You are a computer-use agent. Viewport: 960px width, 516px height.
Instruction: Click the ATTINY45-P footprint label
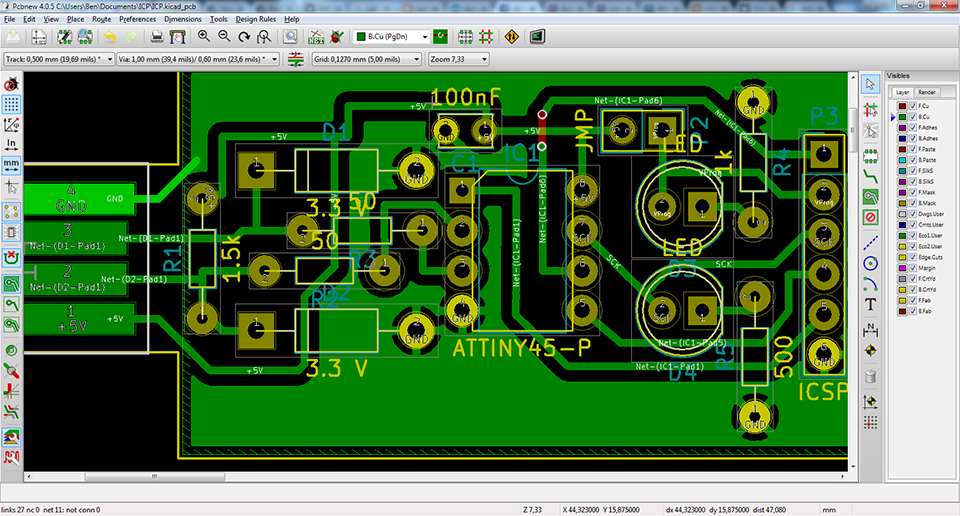(522, 348)
